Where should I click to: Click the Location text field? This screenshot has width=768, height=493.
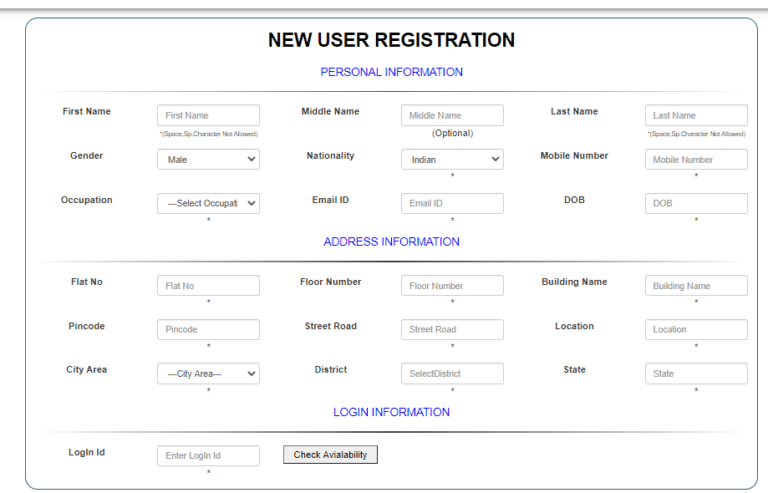[696, 330]
